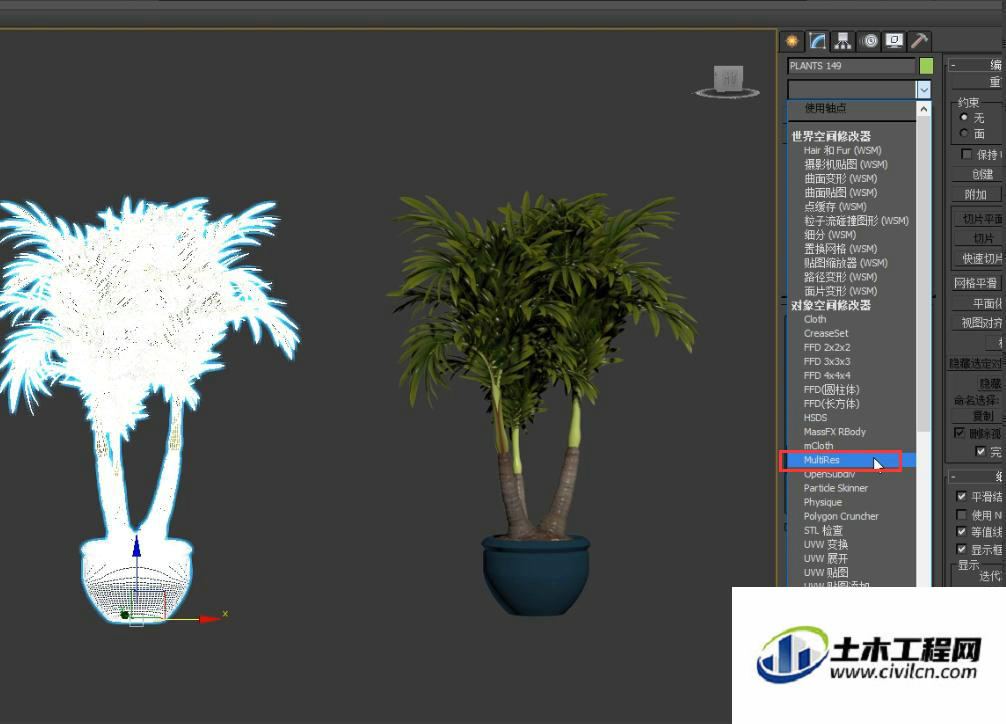Click the 创建 button
This screenshot has height=724, width=1006.
978,174
